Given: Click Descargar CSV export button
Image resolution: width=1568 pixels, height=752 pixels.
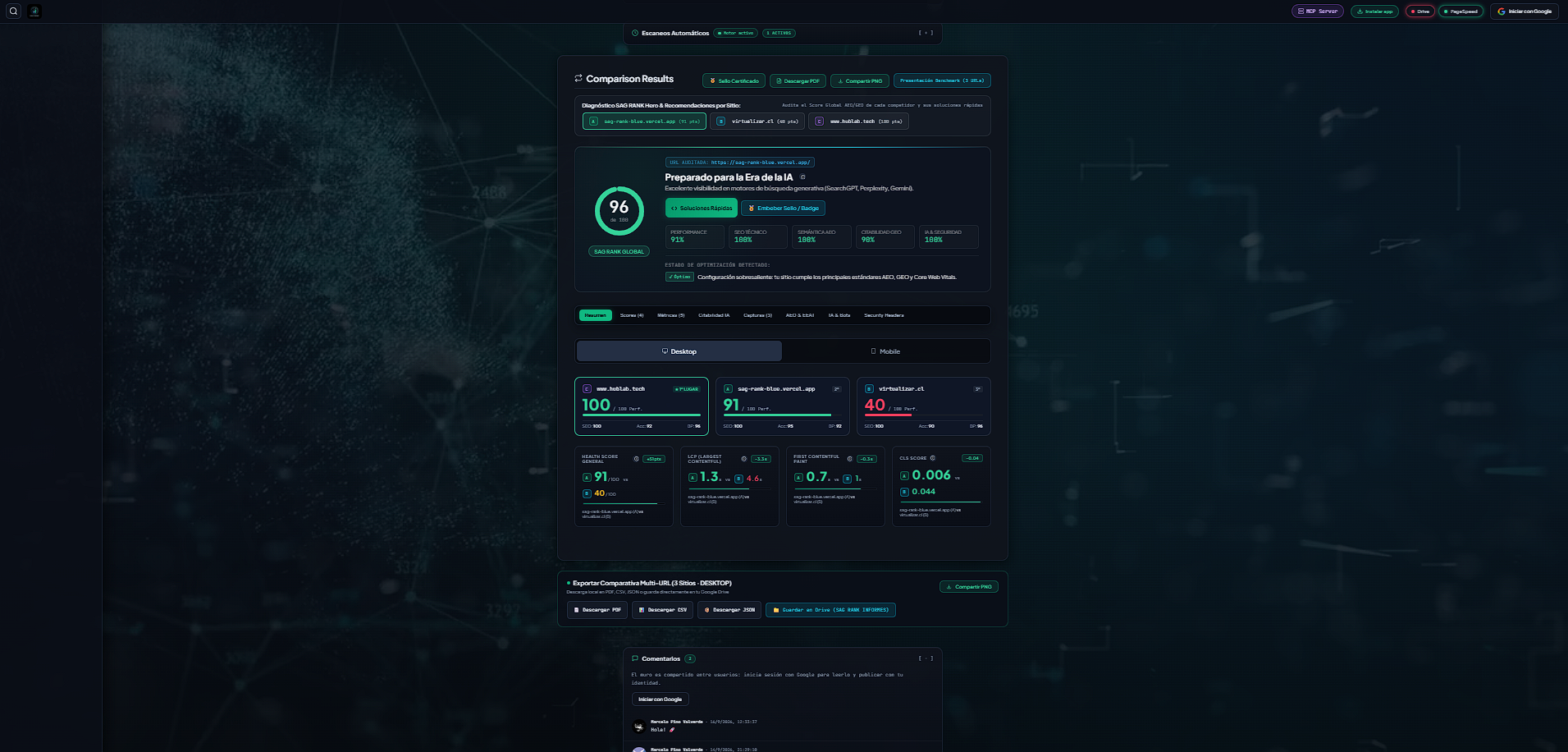Looking at the screenshot, I should click(662, 610).
